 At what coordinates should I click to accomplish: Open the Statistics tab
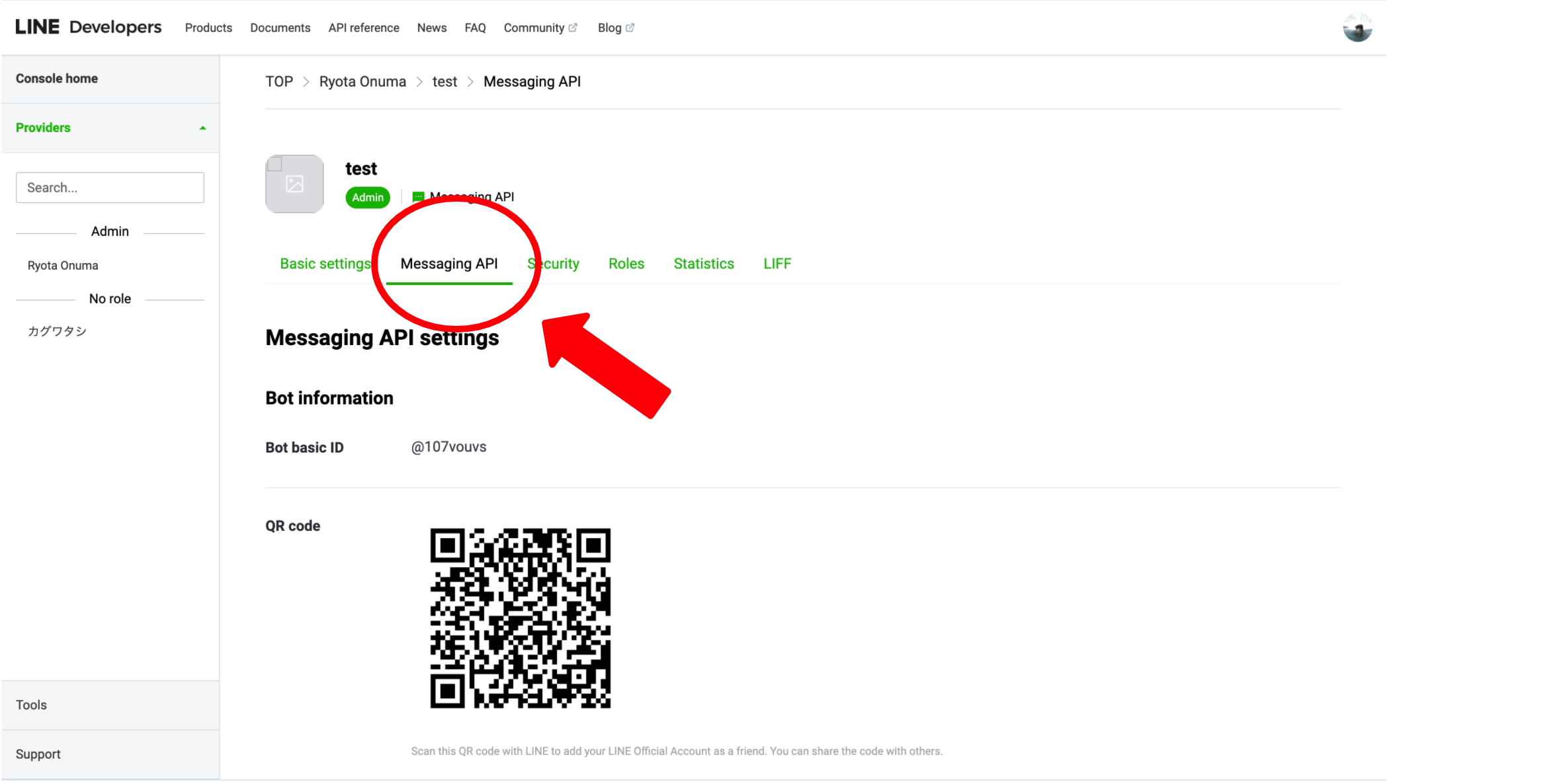pyautogui.click(x=703, y=263)
